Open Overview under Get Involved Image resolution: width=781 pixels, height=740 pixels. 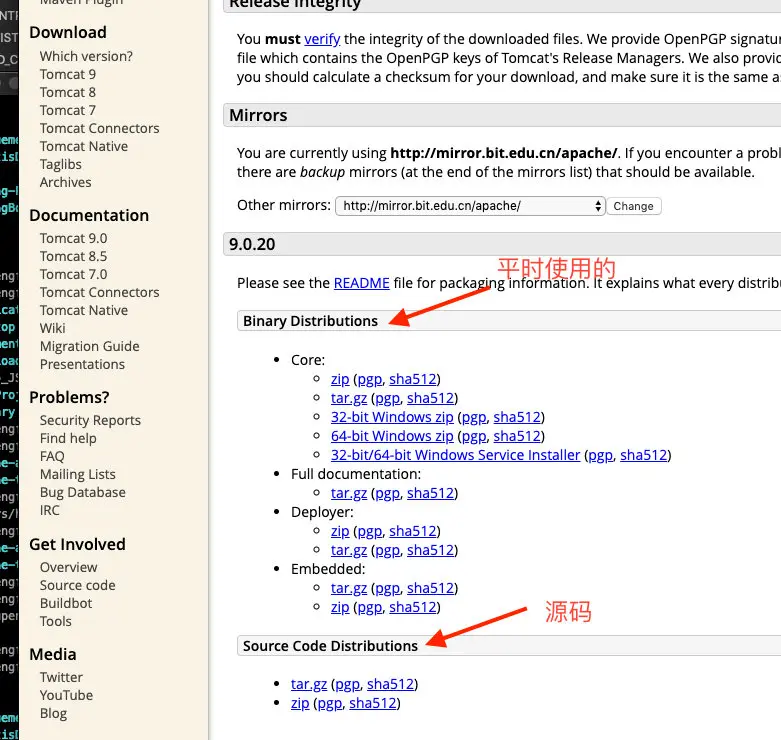pyautogui.click(x=69, y=567)
